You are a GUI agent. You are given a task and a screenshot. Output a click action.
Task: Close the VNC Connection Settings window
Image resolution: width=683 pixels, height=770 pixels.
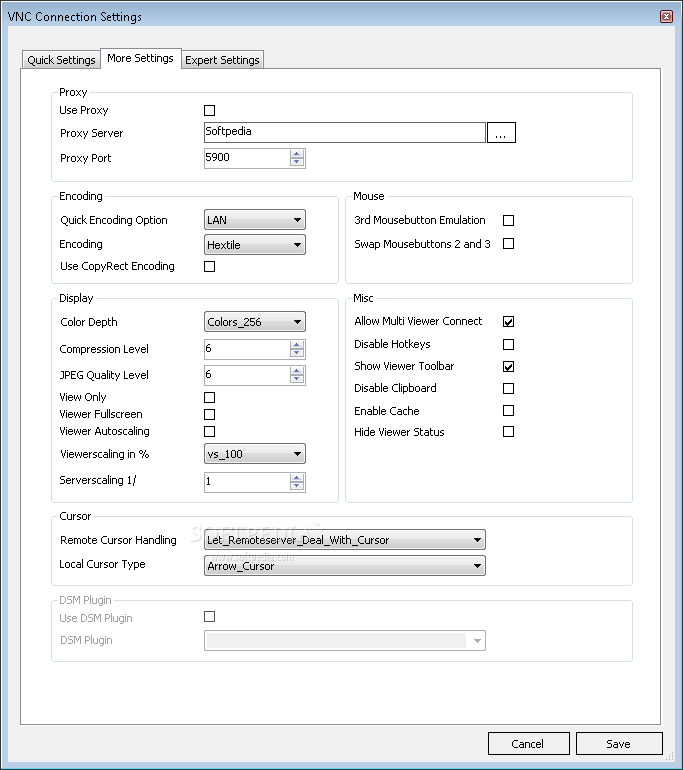pyautogui.click(x=666, y=17)
